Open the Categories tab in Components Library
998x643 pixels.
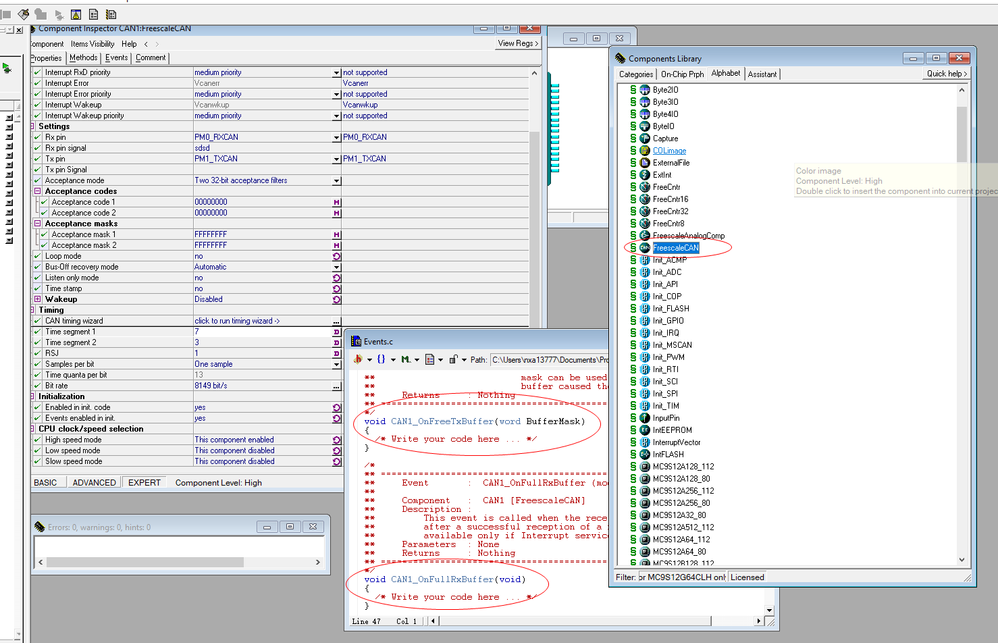[x=635, y=74]
